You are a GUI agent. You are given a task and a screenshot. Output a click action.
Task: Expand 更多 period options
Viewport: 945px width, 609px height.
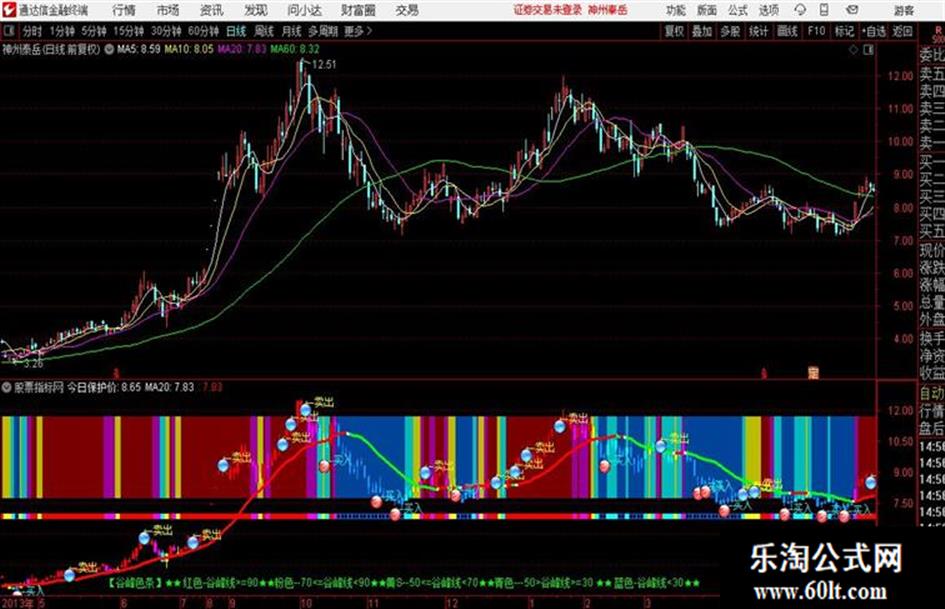[358, 31]
